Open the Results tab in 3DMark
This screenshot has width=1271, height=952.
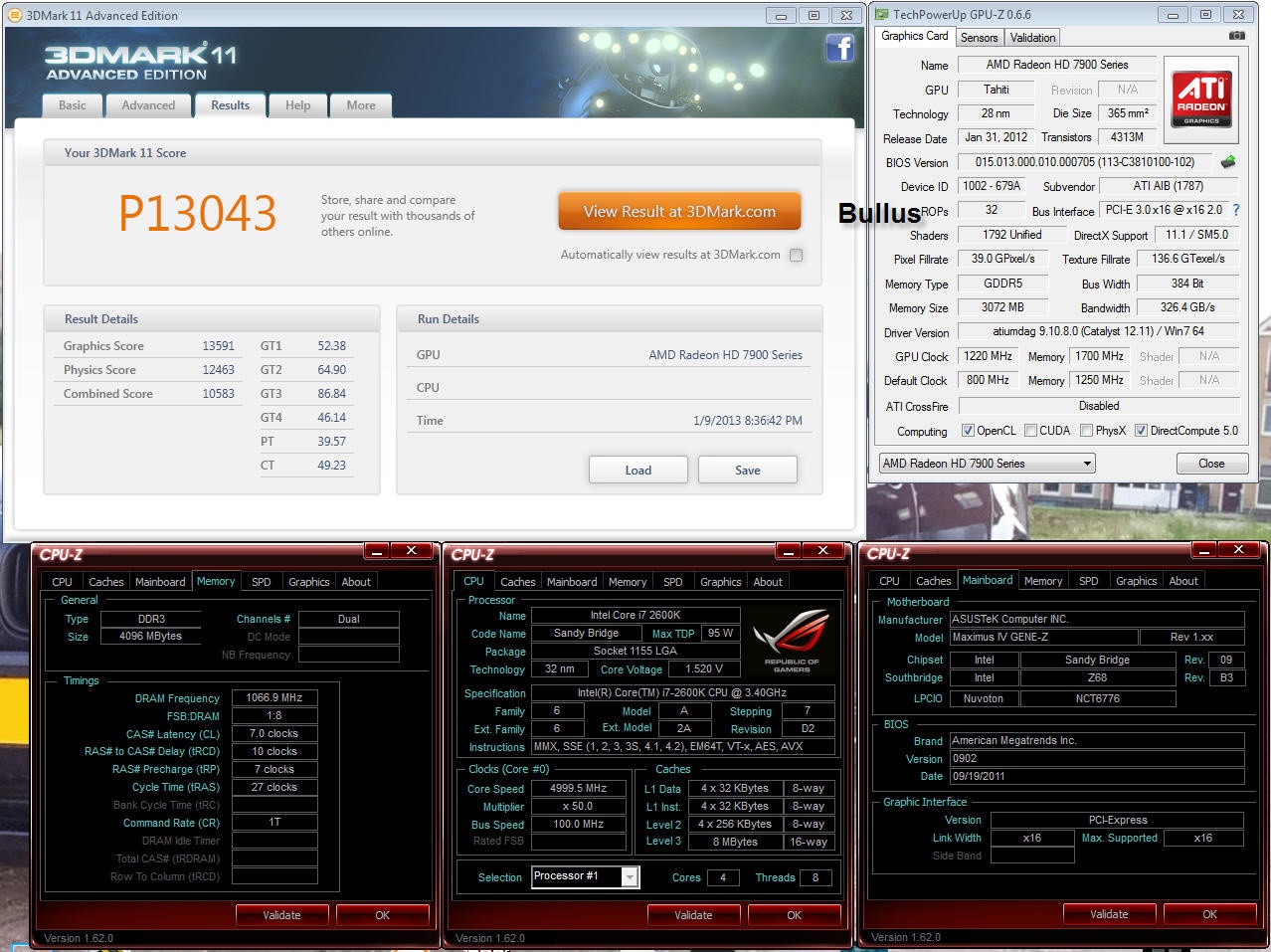click(230, 104)
